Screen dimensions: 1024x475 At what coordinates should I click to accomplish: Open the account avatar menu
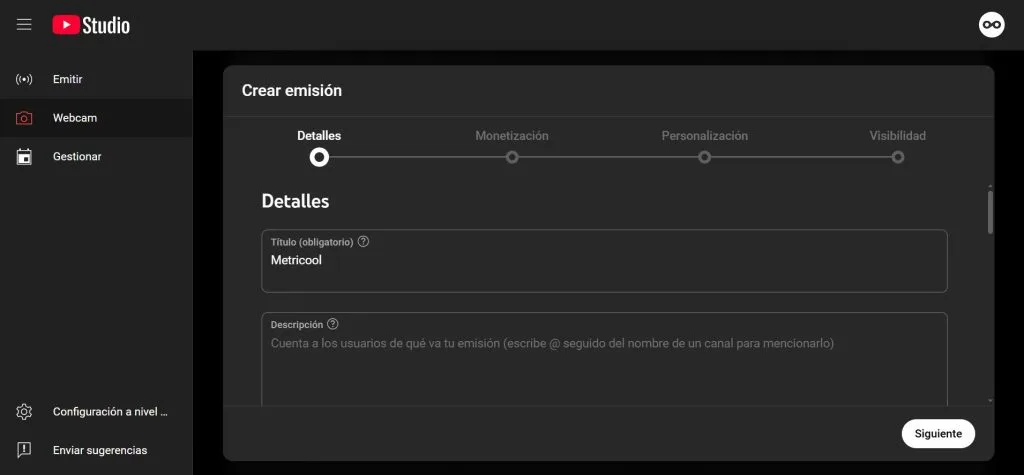tap(990, 25)
